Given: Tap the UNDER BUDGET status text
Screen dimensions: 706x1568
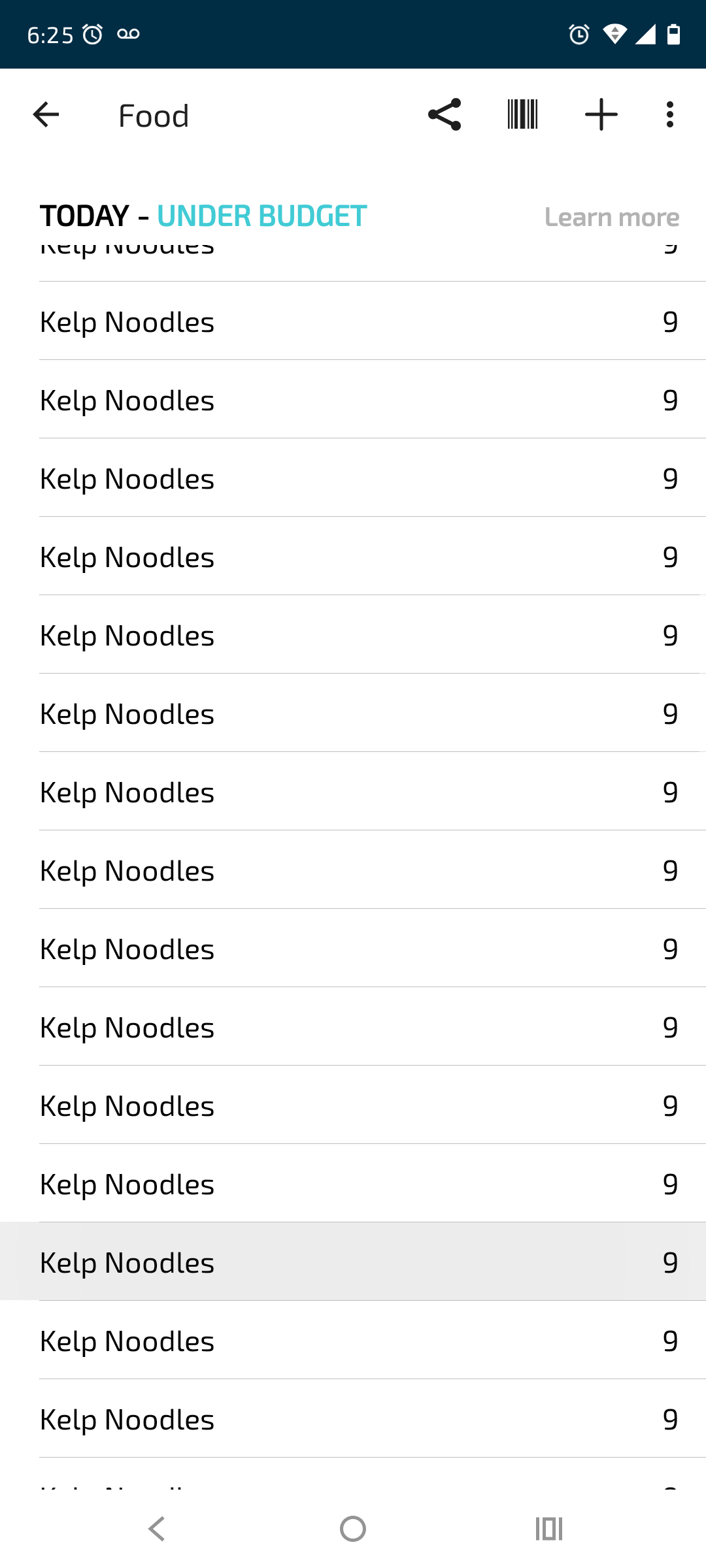Looking at the screenshot, I should [261, 216].
